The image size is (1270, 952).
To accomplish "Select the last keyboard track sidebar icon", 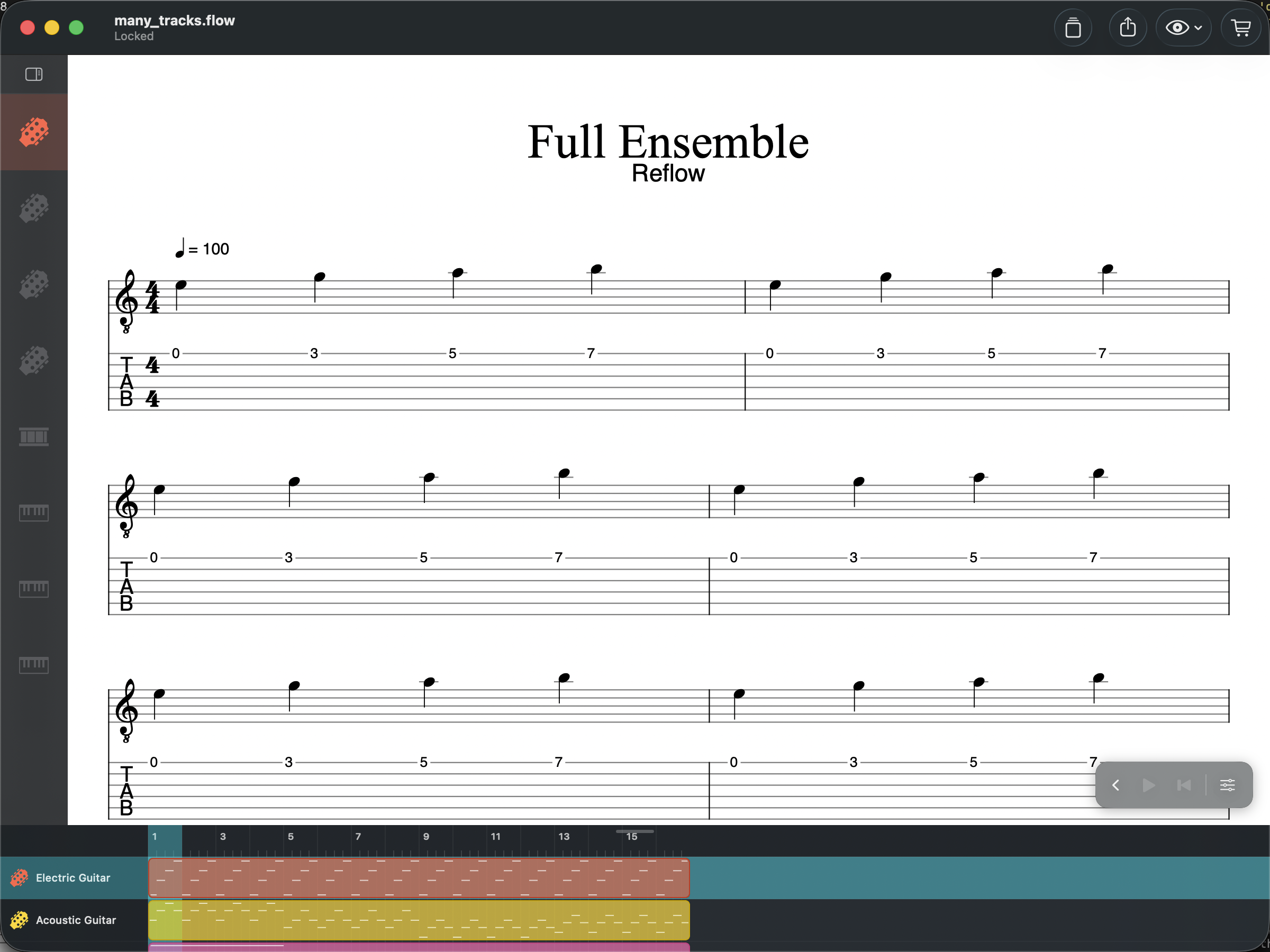I will pos(34,664).
